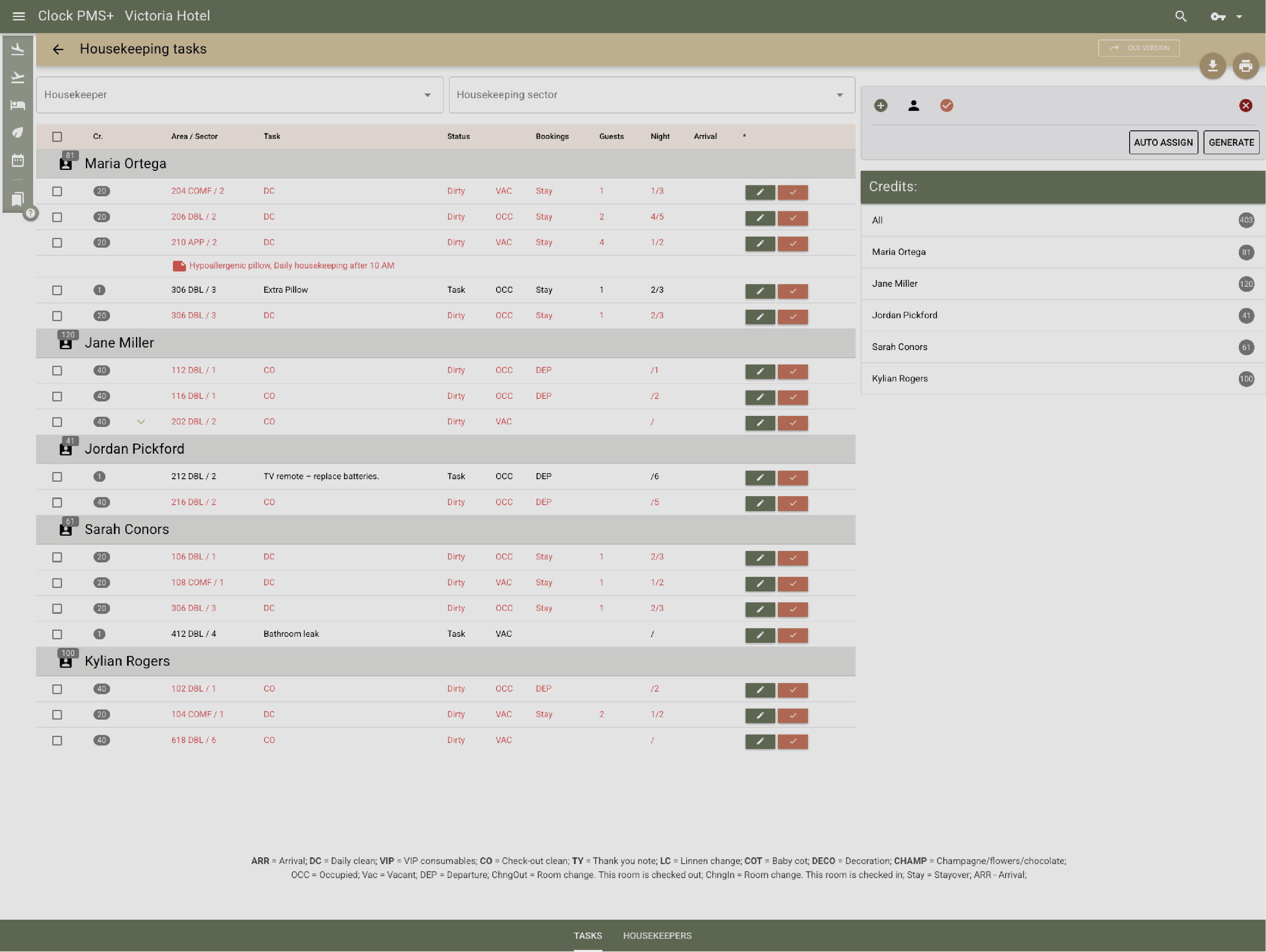This screenshot has width=1266, height=952.
Task: Click the green add task plus icon
Action: tap(880, 105)
